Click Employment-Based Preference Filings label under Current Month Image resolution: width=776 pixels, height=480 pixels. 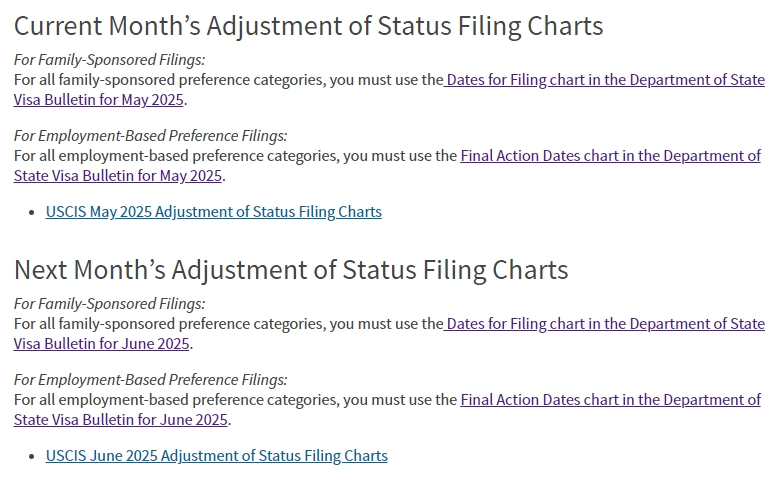point(150,136)
